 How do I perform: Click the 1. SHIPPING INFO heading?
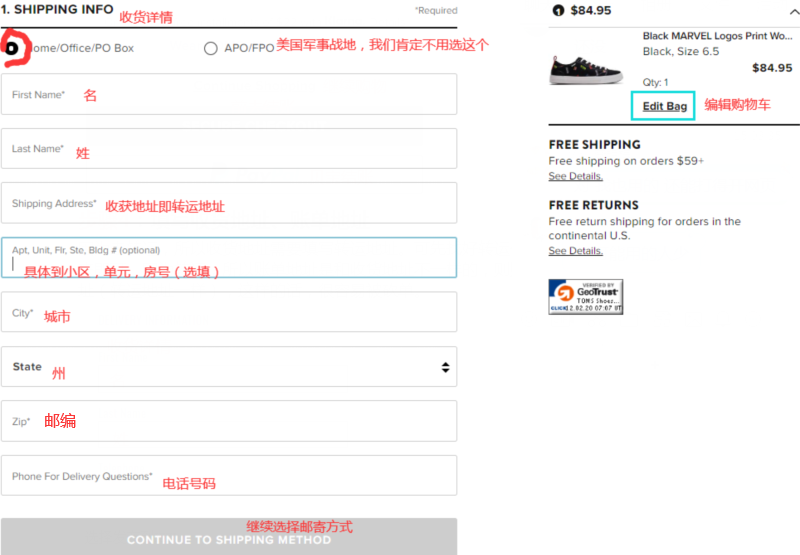point(57,10)
